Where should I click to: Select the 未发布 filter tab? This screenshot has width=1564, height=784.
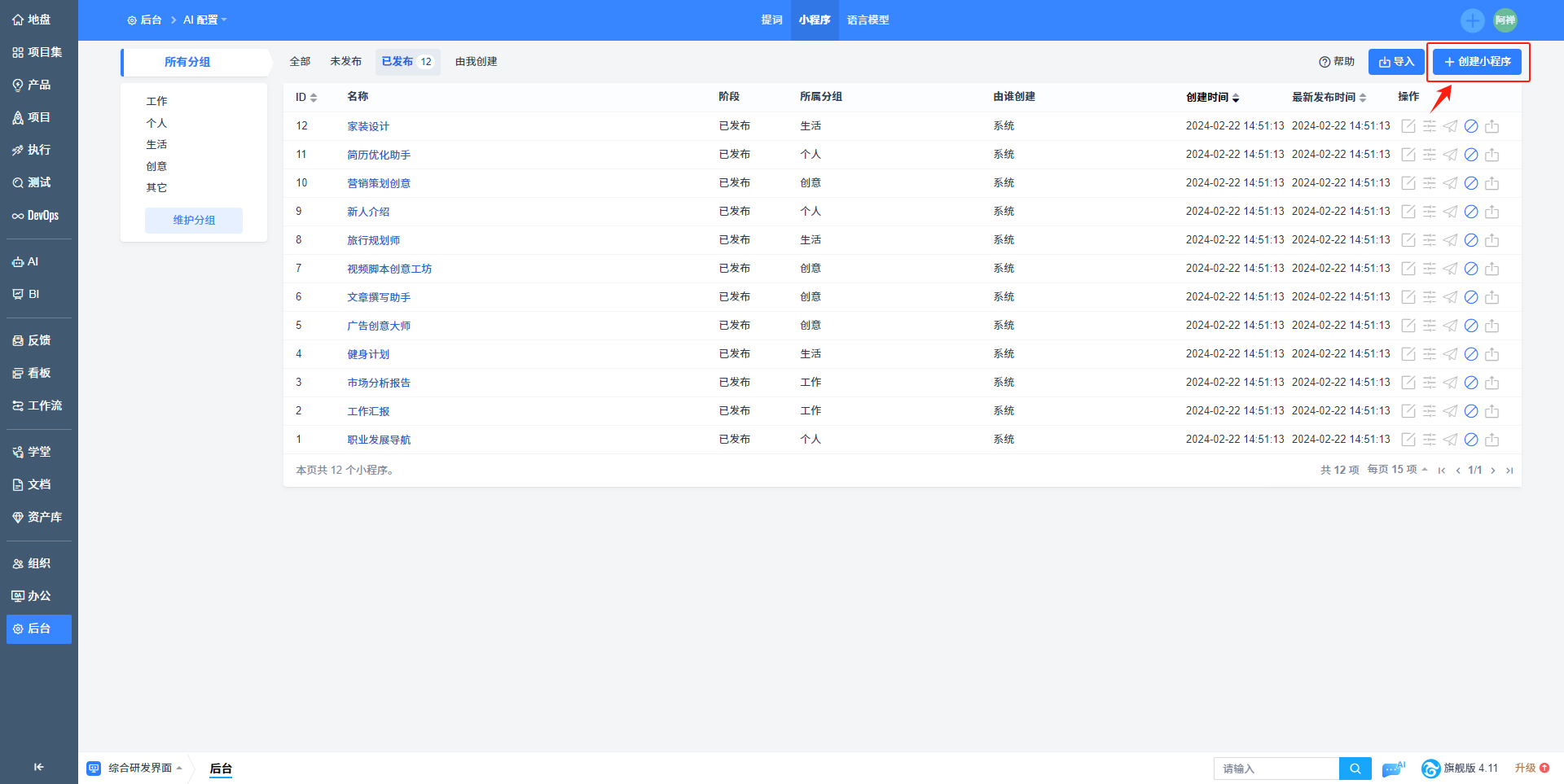(x=345, y=62)
